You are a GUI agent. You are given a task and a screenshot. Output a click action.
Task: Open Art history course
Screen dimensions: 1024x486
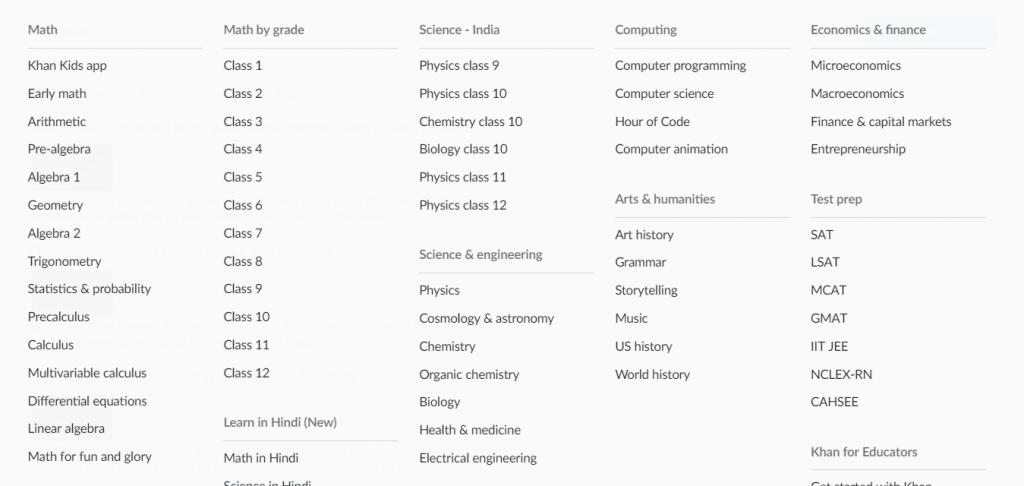tap(644, 235)
